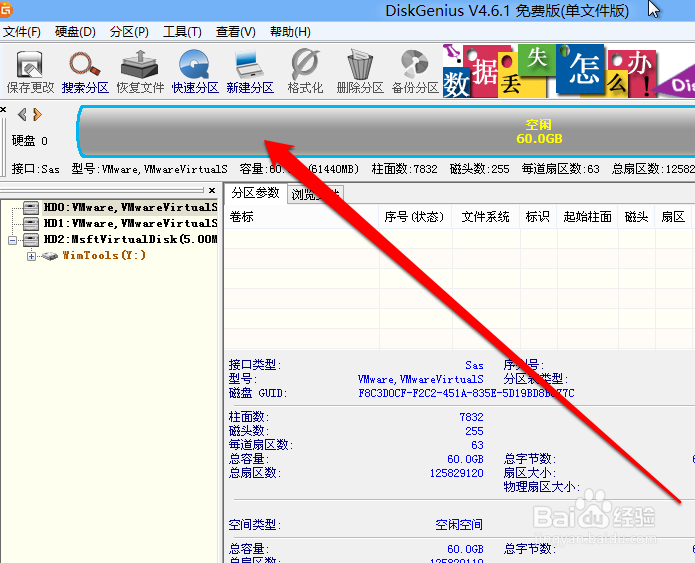
Task: Collapse the HD2 MsftVirtualDisk tree node
Action: (12, 240)
